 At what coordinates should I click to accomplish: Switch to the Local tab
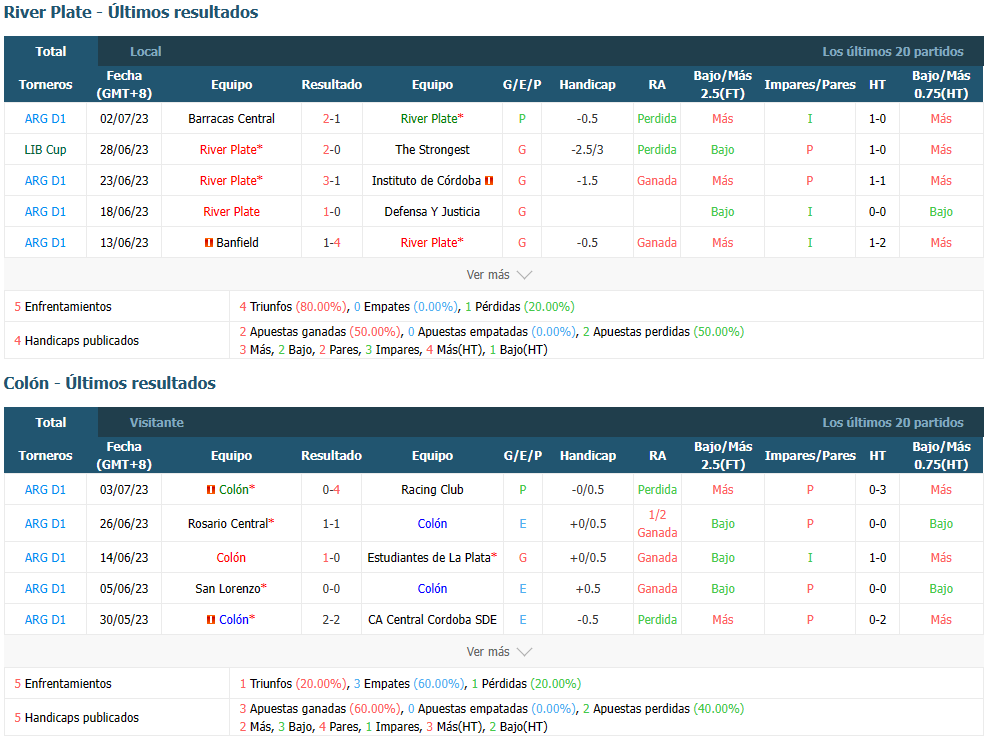pyautogui.click(x=146, y=52)
